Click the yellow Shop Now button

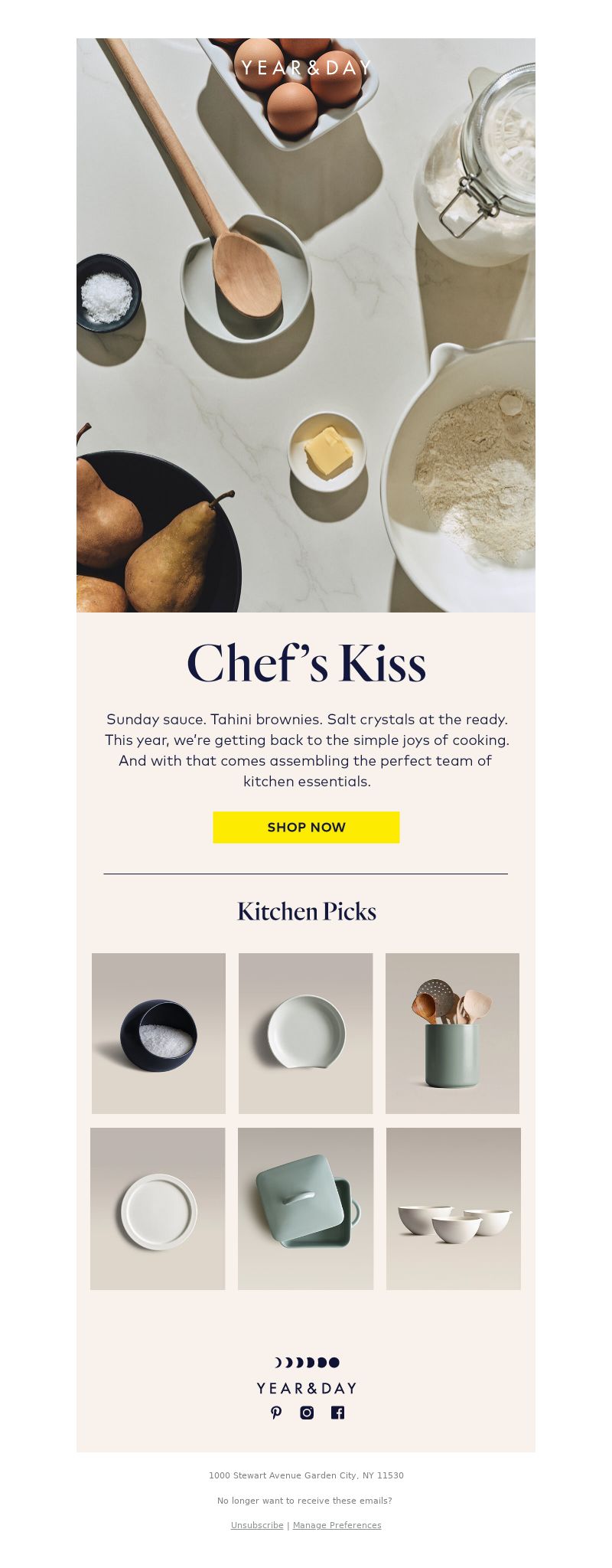306,827
